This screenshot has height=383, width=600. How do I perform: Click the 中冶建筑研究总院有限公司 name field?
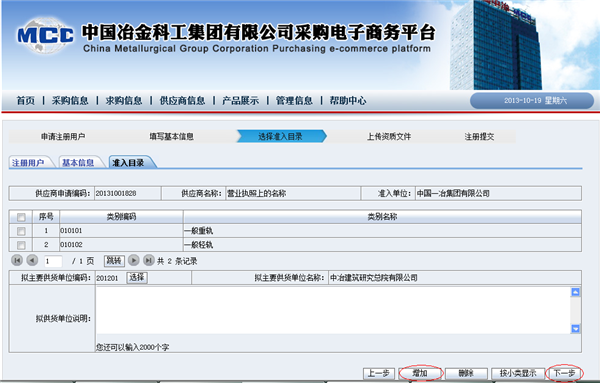click(454, 278)
